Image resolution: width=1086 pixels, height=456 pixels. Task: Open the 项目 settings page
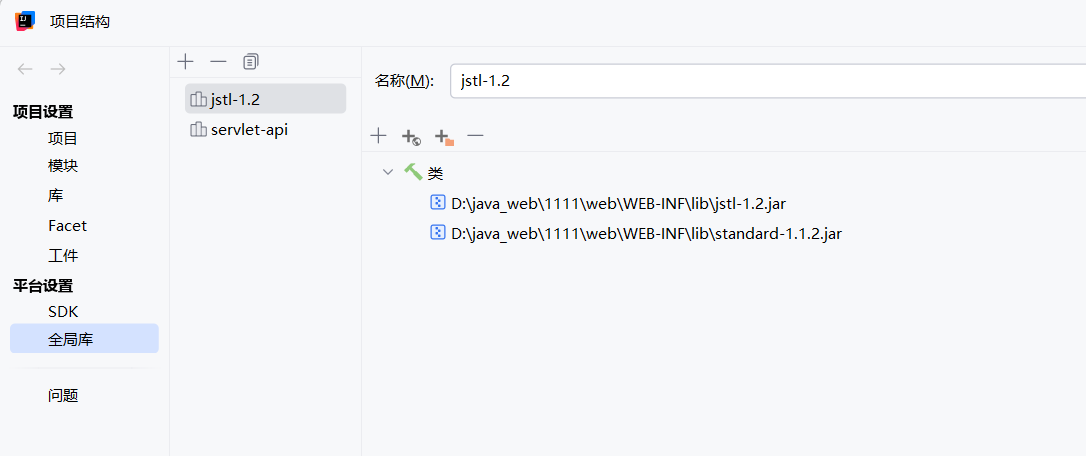point(63,138)
